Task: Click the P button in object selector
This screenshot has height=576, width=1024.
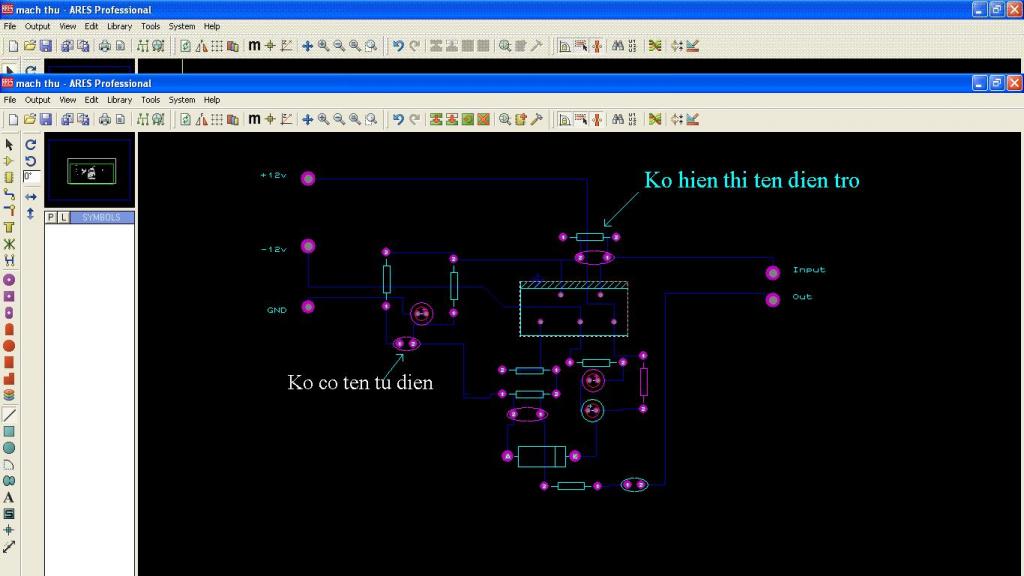Action: (51, 217)
